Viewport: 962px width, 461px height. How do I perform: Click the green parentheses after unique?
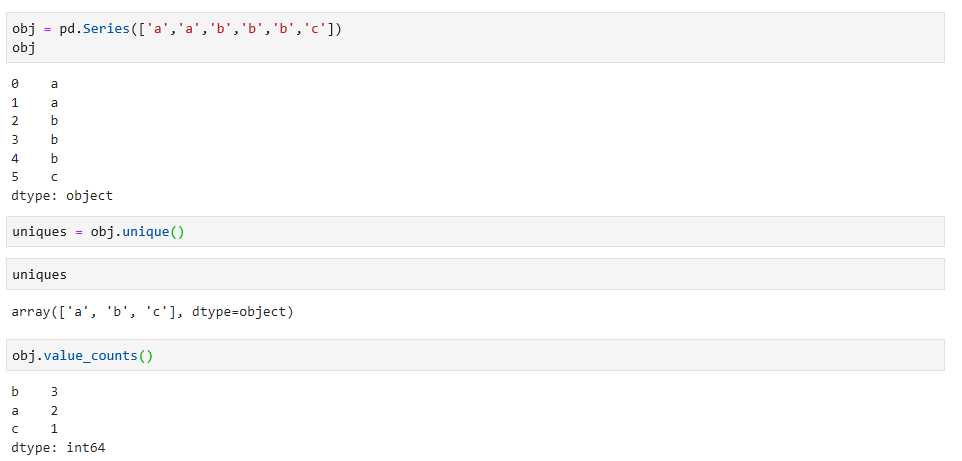pyautogui.click(x=177, y=232)
